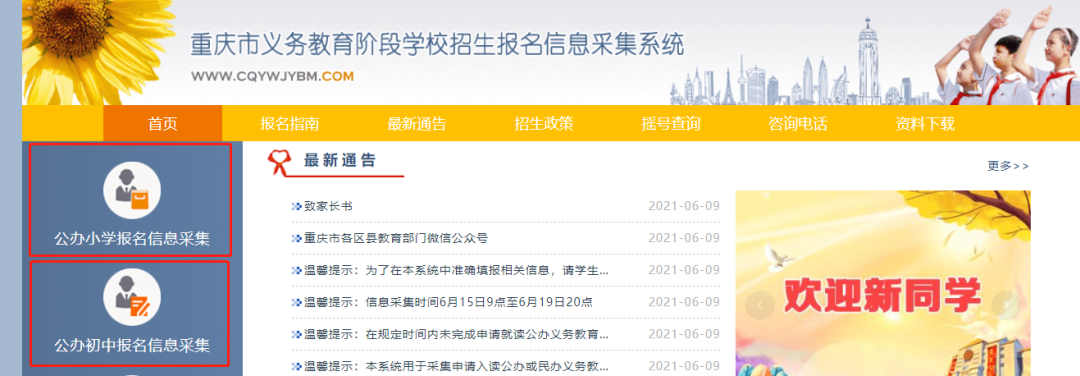Open announcement 本系统用于采集申请入读公办或民办义务教
Screen dimensions: 1080x376
point(456,366)
